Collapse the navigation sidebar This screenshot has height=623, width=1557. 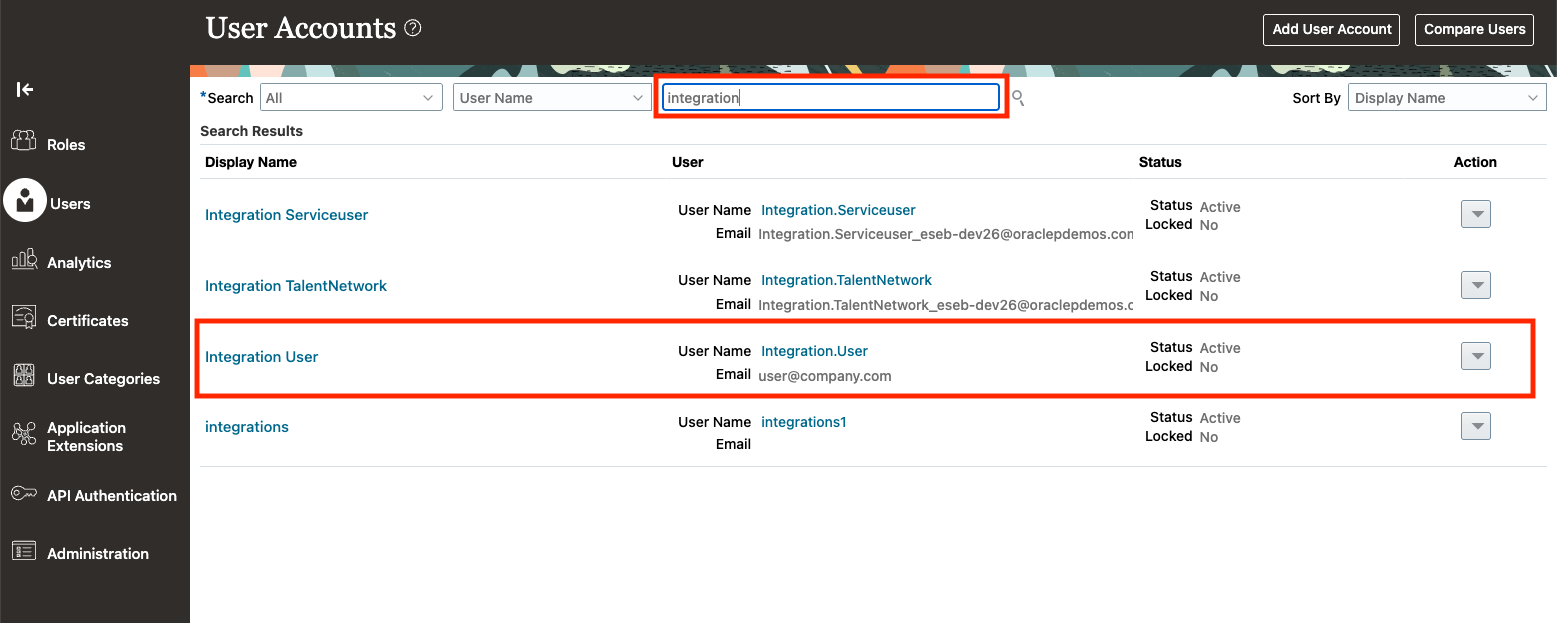24,89
